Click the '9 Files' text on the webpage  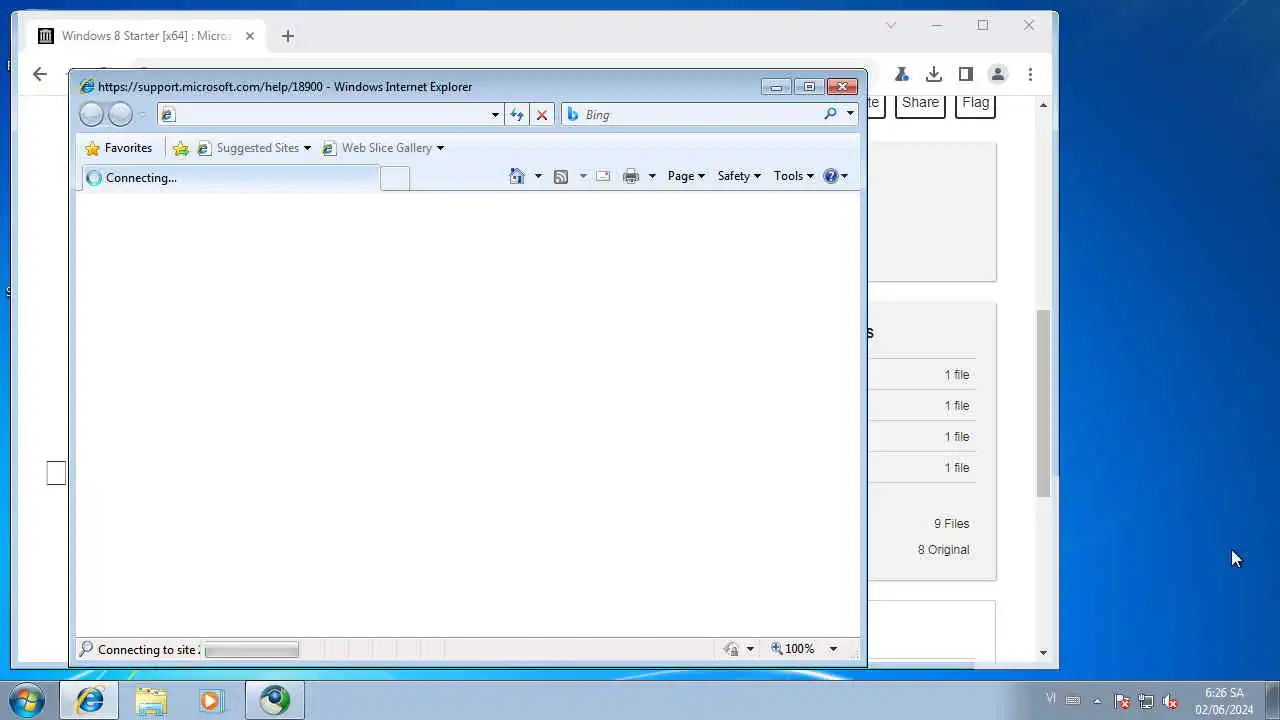coord(952,524)
